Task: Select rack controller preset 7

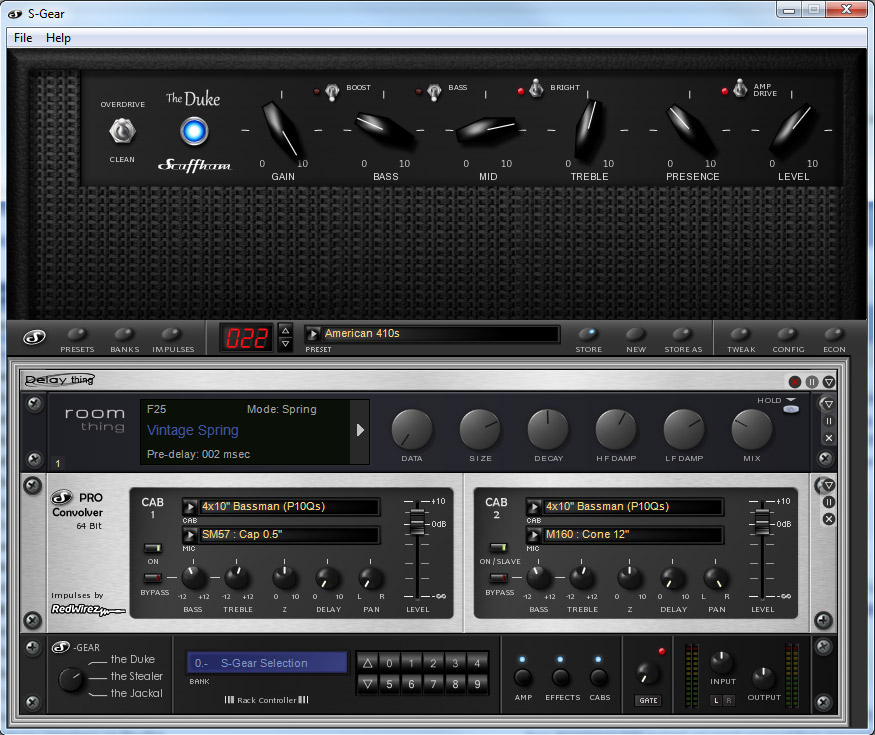Action: click(x=433, y=684)
